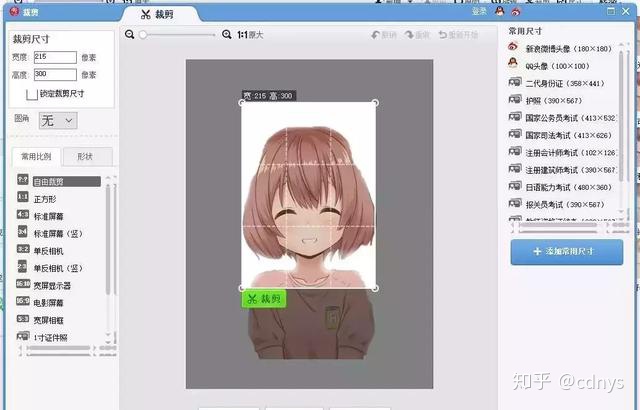Select the 3:4 icon for 标准屏幕（竖）

pyautogui.click(x=23, y=232)
